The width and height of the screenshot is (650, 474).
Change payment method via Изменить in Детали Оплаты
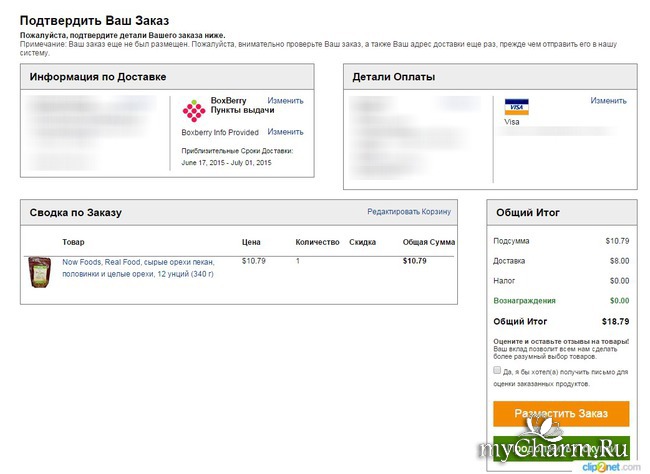[608, 101]
